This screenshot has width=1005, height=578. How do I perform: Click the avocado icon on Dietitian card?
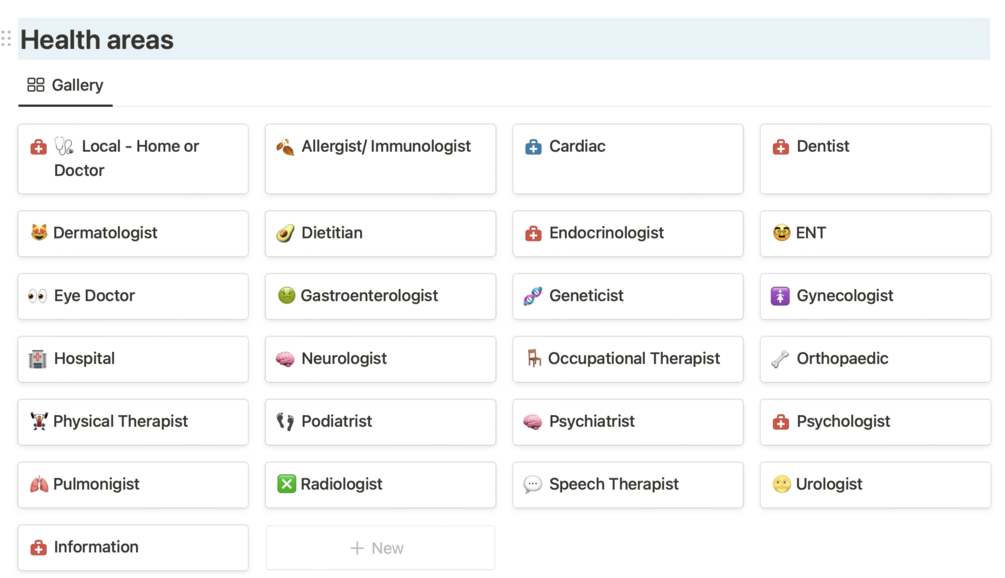286,233
